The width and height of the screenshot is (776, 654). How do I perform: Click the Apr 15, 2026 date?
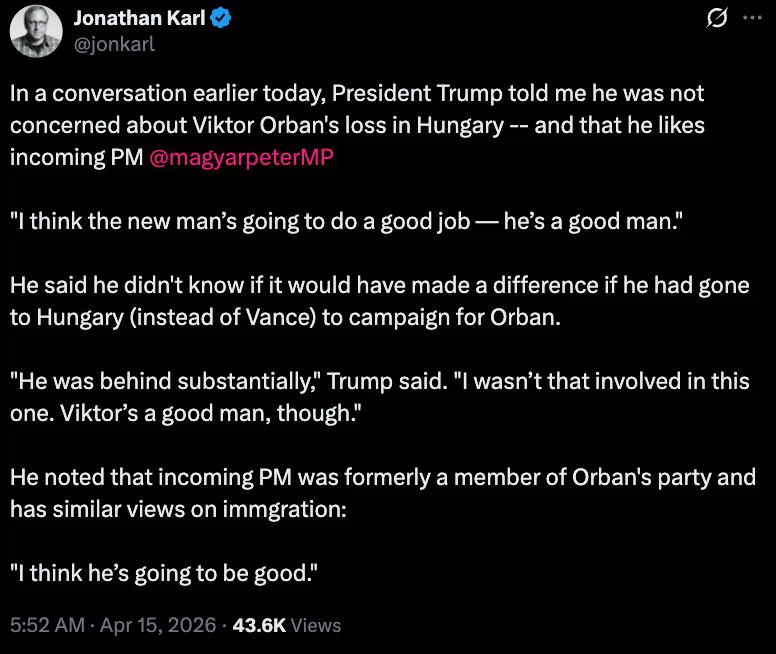pos(156,625)
